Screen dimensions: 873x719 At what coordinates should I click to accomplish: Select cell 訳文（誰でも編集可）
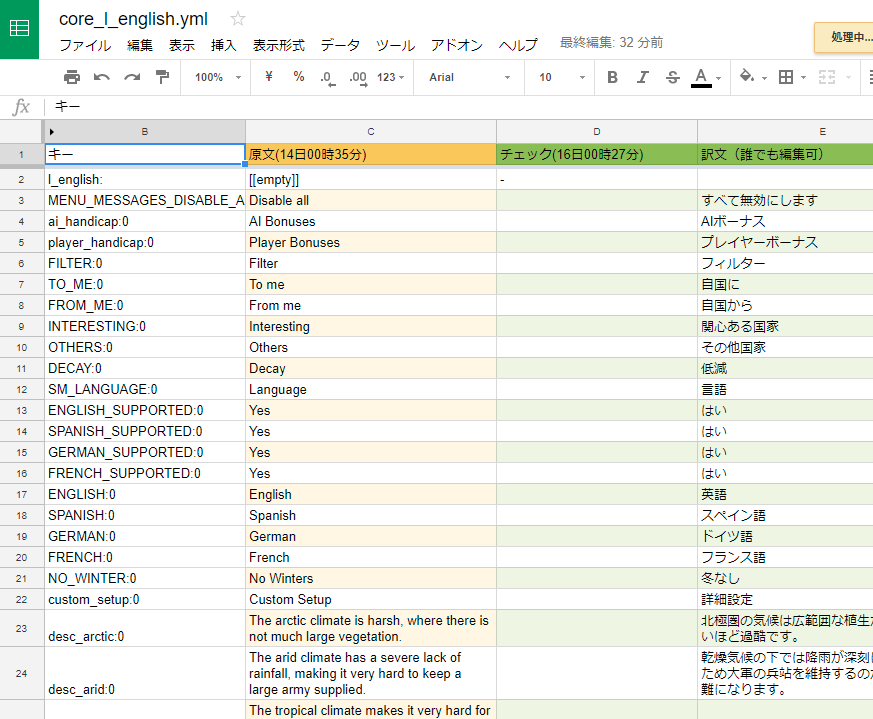tap(785, 154)
